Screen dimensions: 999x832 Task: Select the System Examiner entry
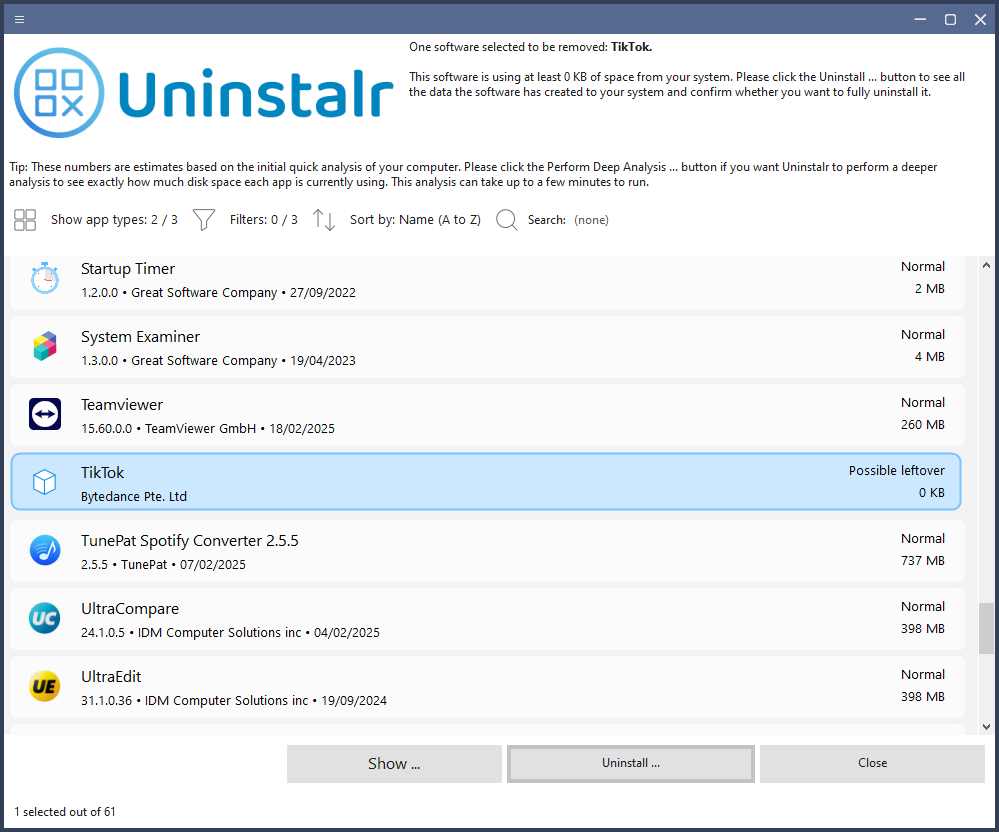coord(487,347)
